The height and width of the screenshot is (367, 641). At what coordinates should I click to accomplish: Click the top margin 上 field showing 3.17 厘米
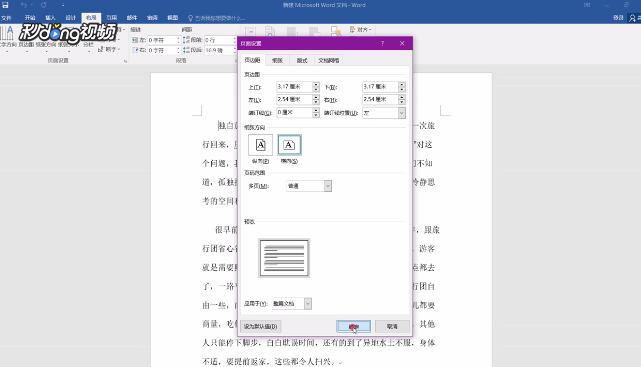click(294, 87)
